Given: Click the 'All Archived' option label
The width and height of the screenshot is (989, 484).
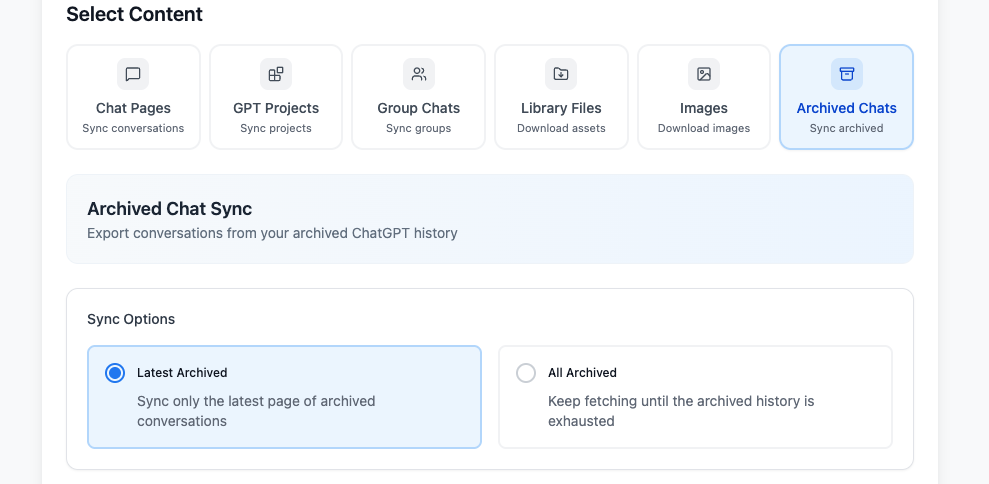Looking at the screenshot, I should coord(582,373).
